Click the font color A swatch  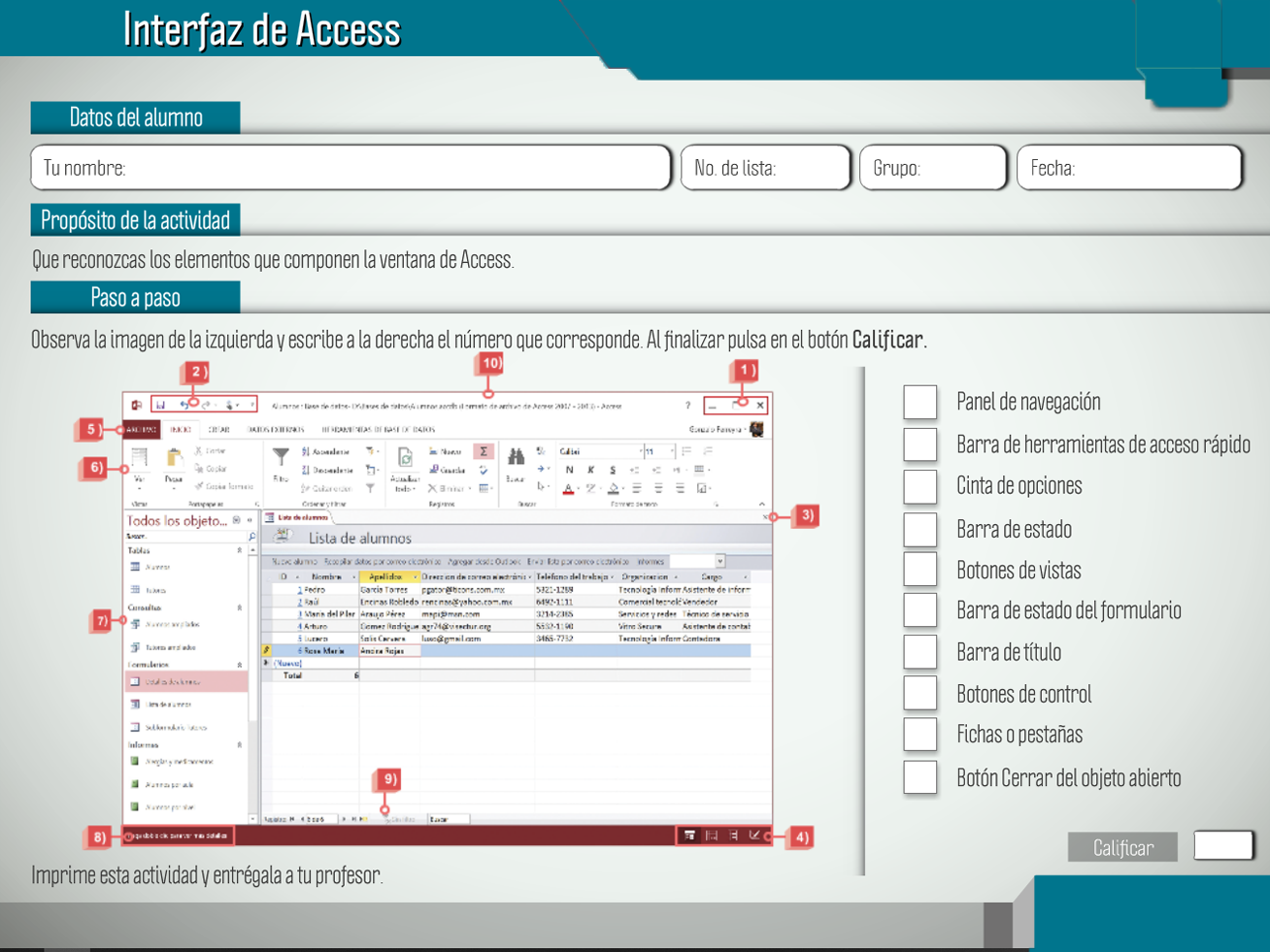point(568,488)
